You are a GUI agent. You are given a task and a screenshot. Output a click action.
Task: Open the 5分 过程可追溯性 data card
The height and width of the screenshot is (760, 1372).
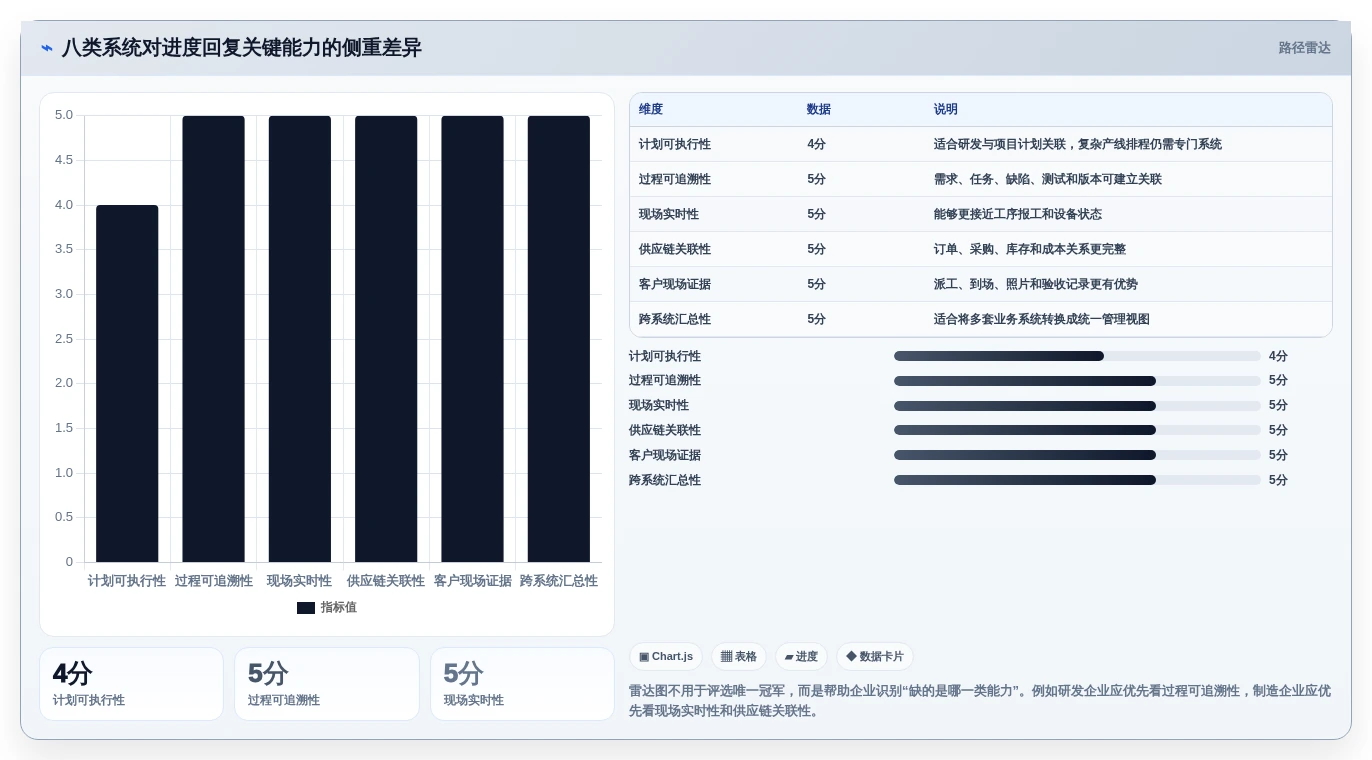pyautogui.click(x=327, y=684)
